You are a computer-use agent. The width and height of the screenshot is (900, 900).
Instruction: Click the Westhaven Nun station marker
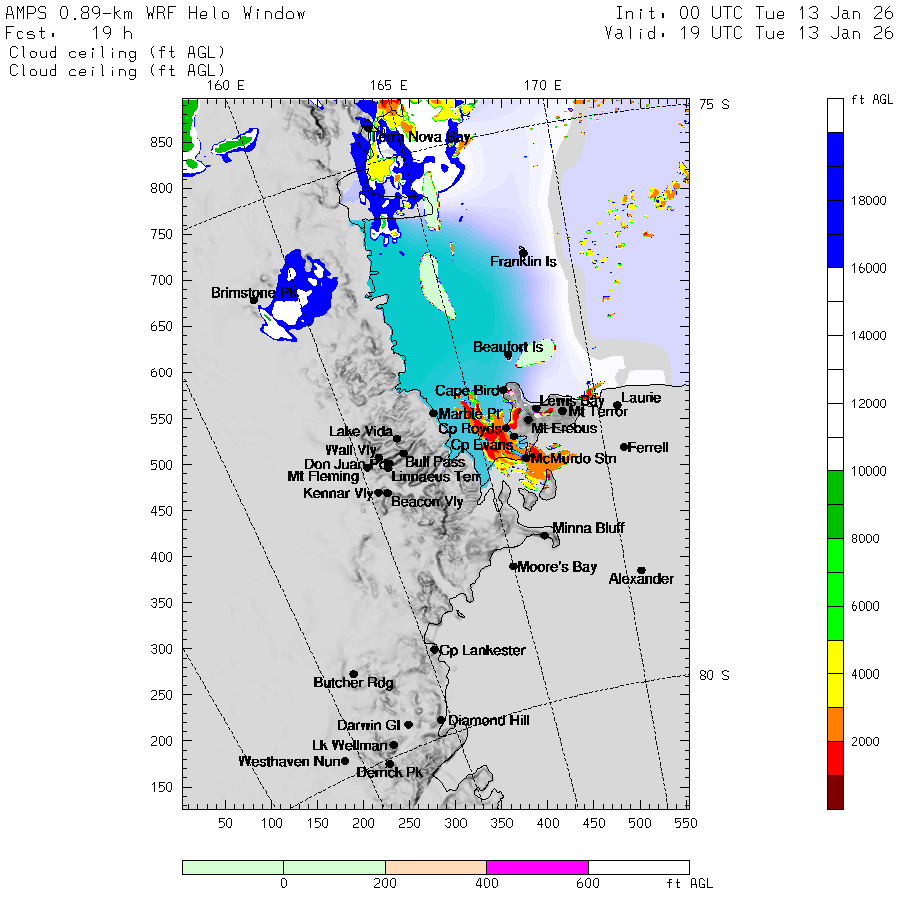345,761
